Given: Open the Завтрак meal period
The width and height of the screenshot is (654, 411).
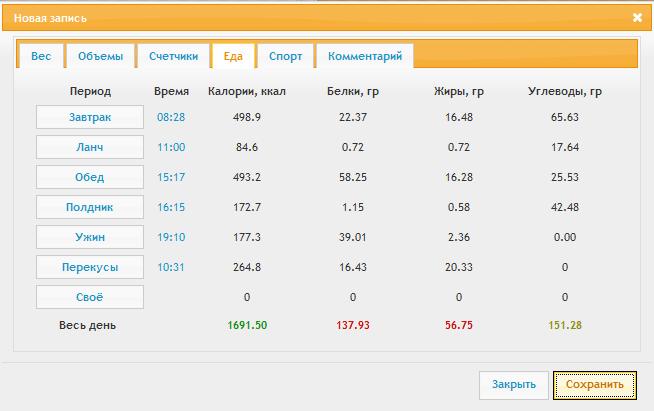Looking at the screenshot, I should coord(90,117).
